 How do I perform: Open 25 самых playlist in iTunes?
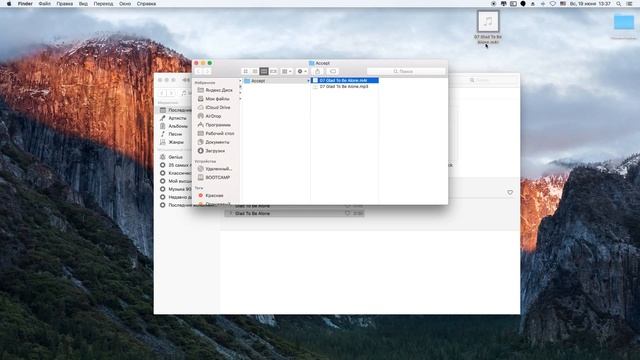[175, 165]
